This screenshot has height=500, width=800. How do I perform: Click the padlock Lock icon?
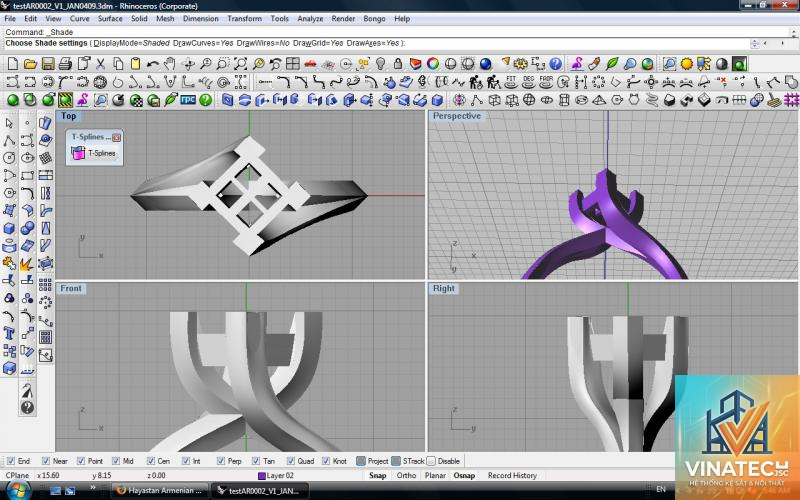pos(398,64)
